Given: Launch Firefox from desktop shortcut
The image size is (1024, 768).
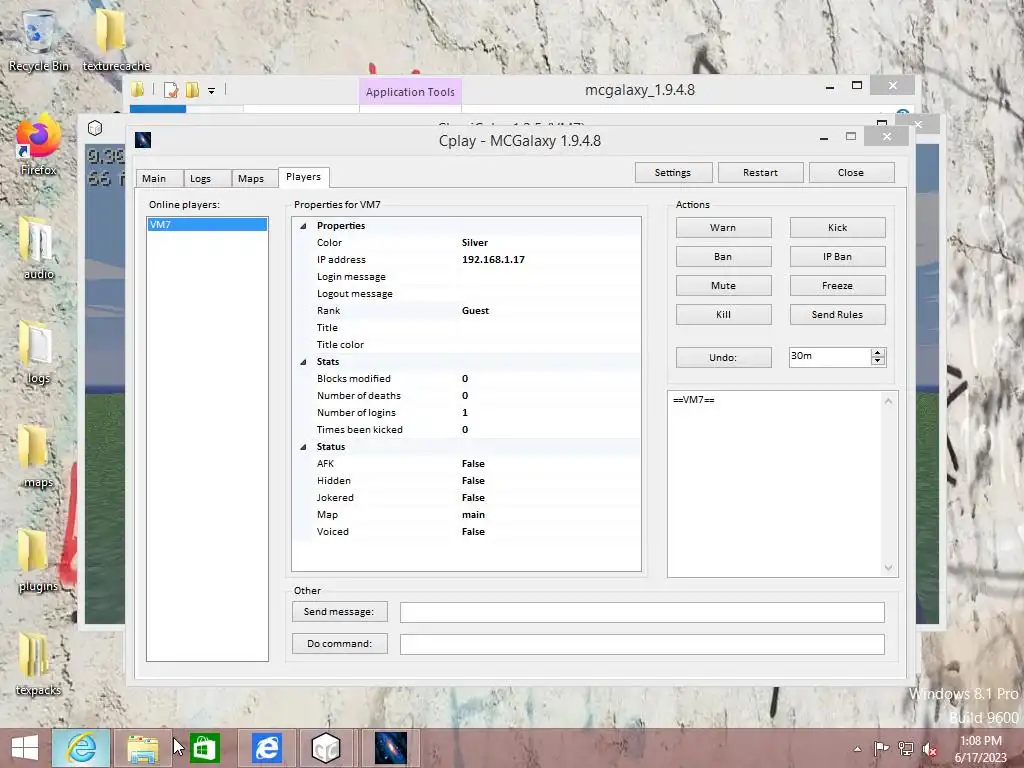Looking at the screenshot, I should (39, 145).
